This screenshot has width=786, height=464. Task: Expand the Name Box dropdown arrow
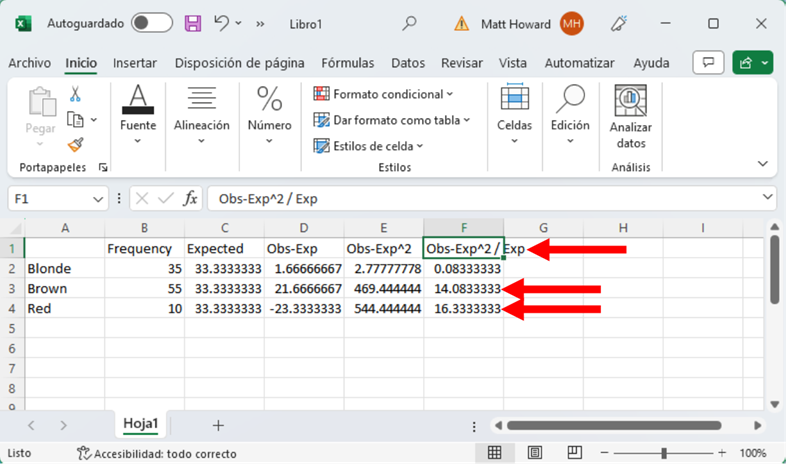coord(98,199)
